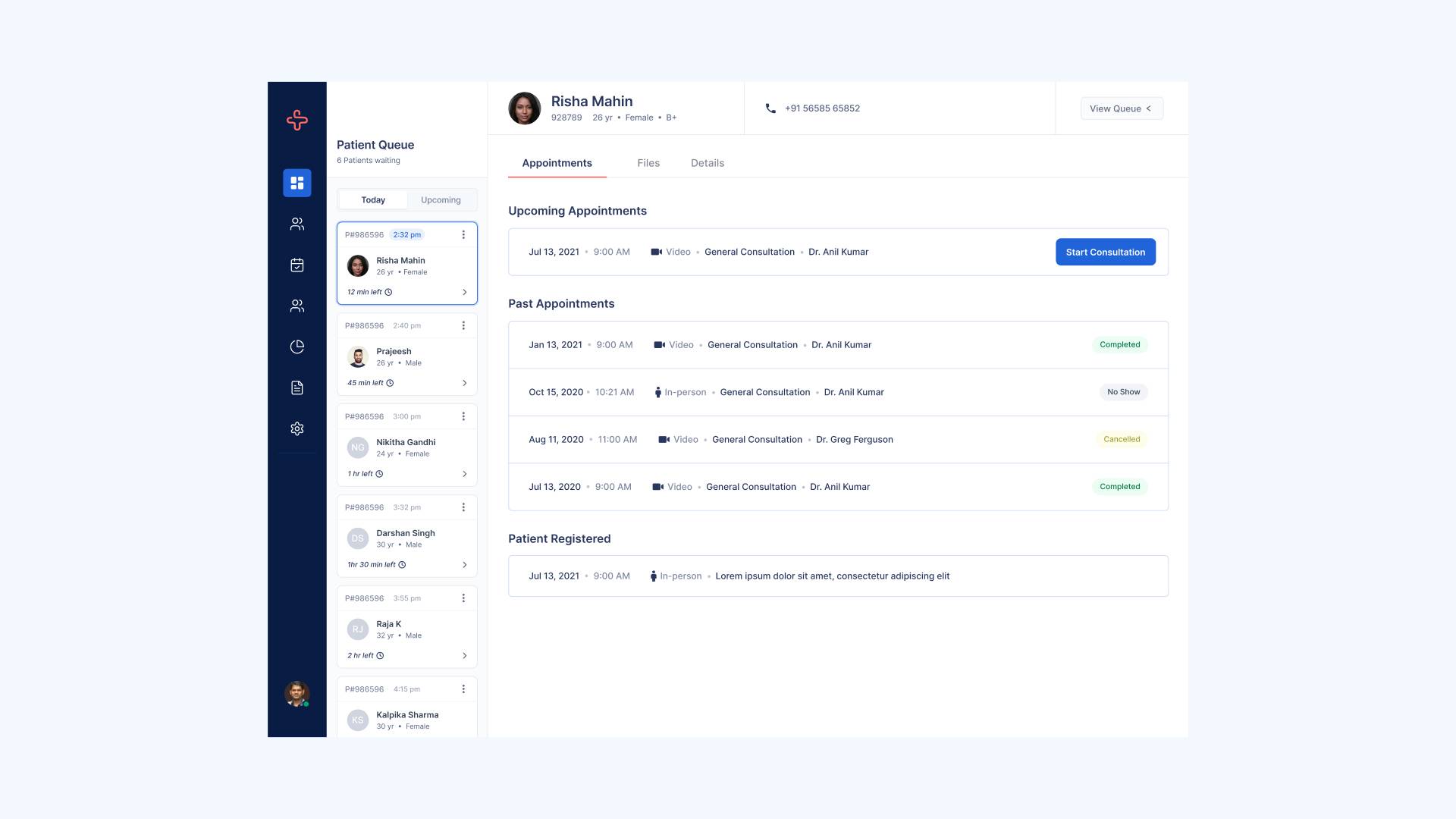This screenshot has height=819, width=1456.
Task: Open your profile avatar at sidebar bottom
Action: (297, 694)
